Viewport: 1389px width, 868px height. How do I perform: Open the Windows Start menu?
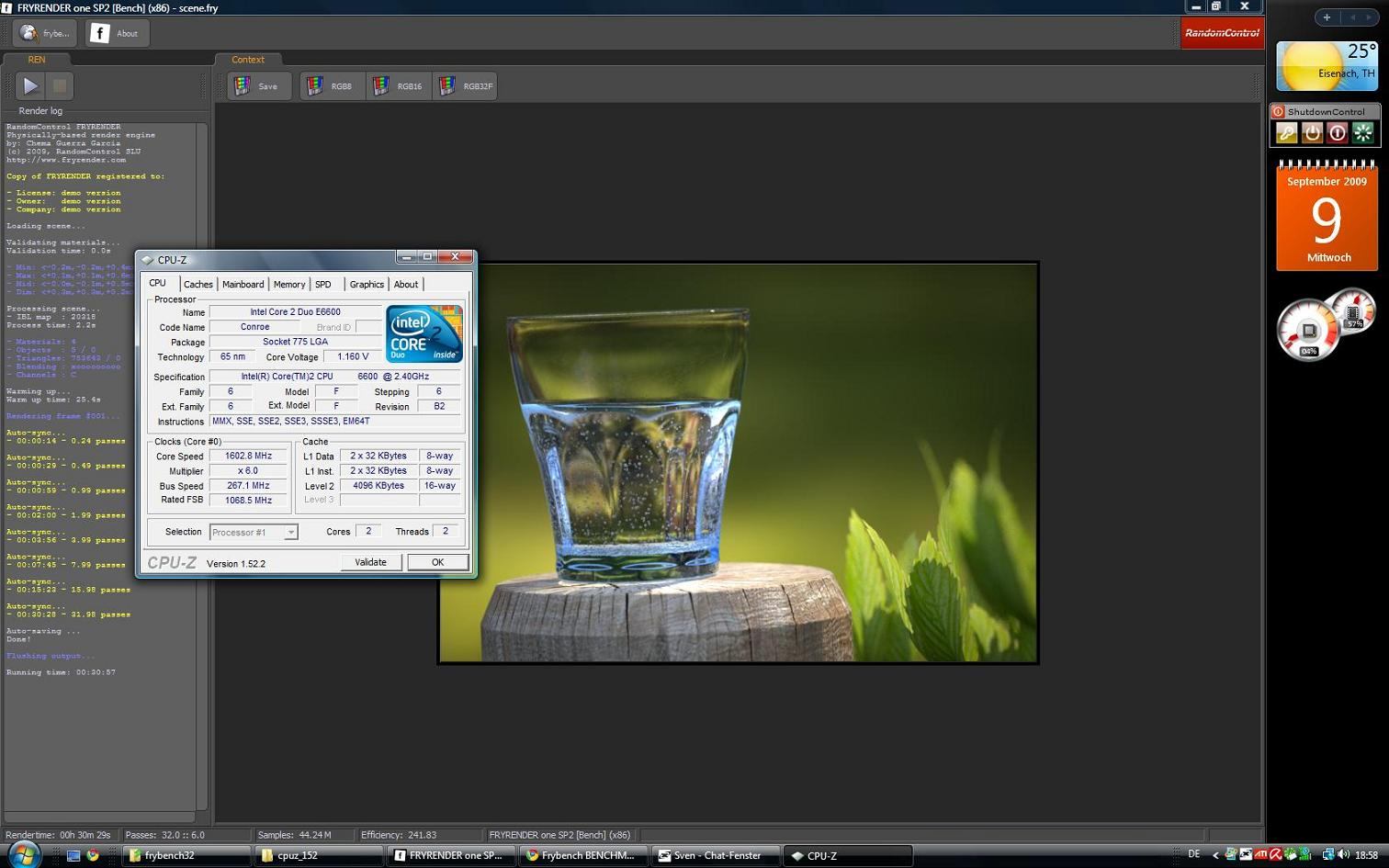[x=24, y=854]
